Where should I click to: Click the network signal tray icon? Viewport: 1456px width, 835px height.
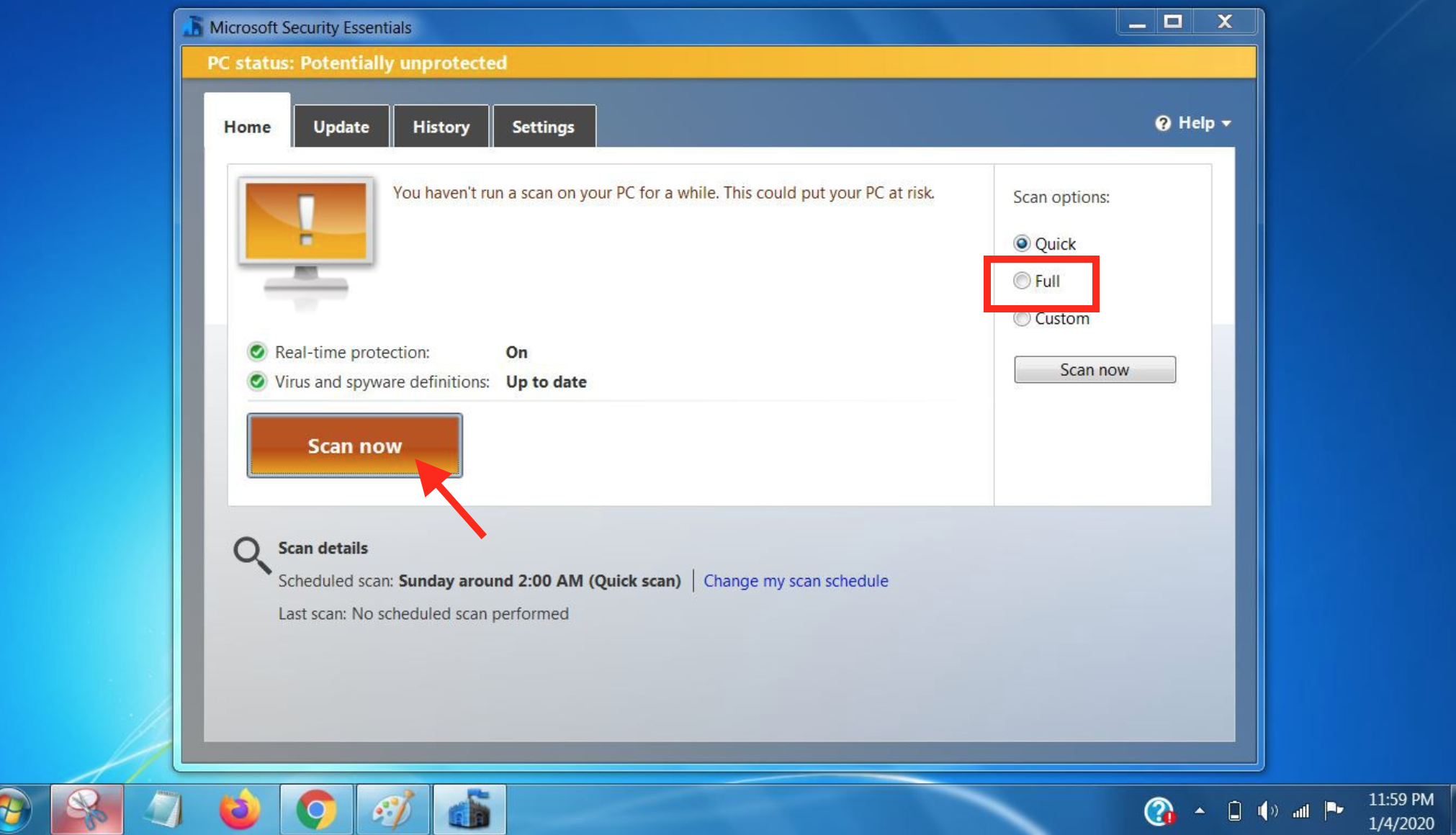pyautogui.click(x=1300, y=811)
